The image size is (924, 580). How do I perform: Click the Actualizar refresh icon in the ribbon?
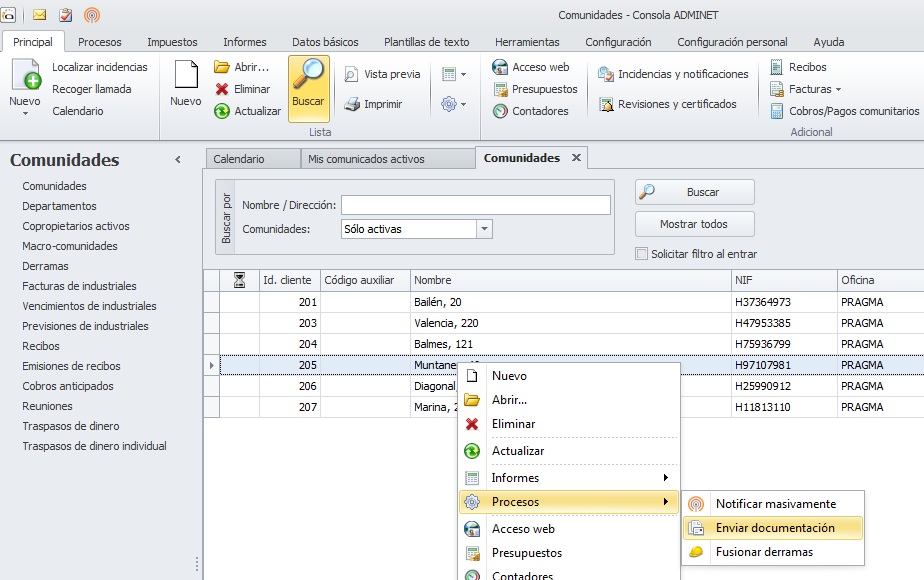[222, 111]
